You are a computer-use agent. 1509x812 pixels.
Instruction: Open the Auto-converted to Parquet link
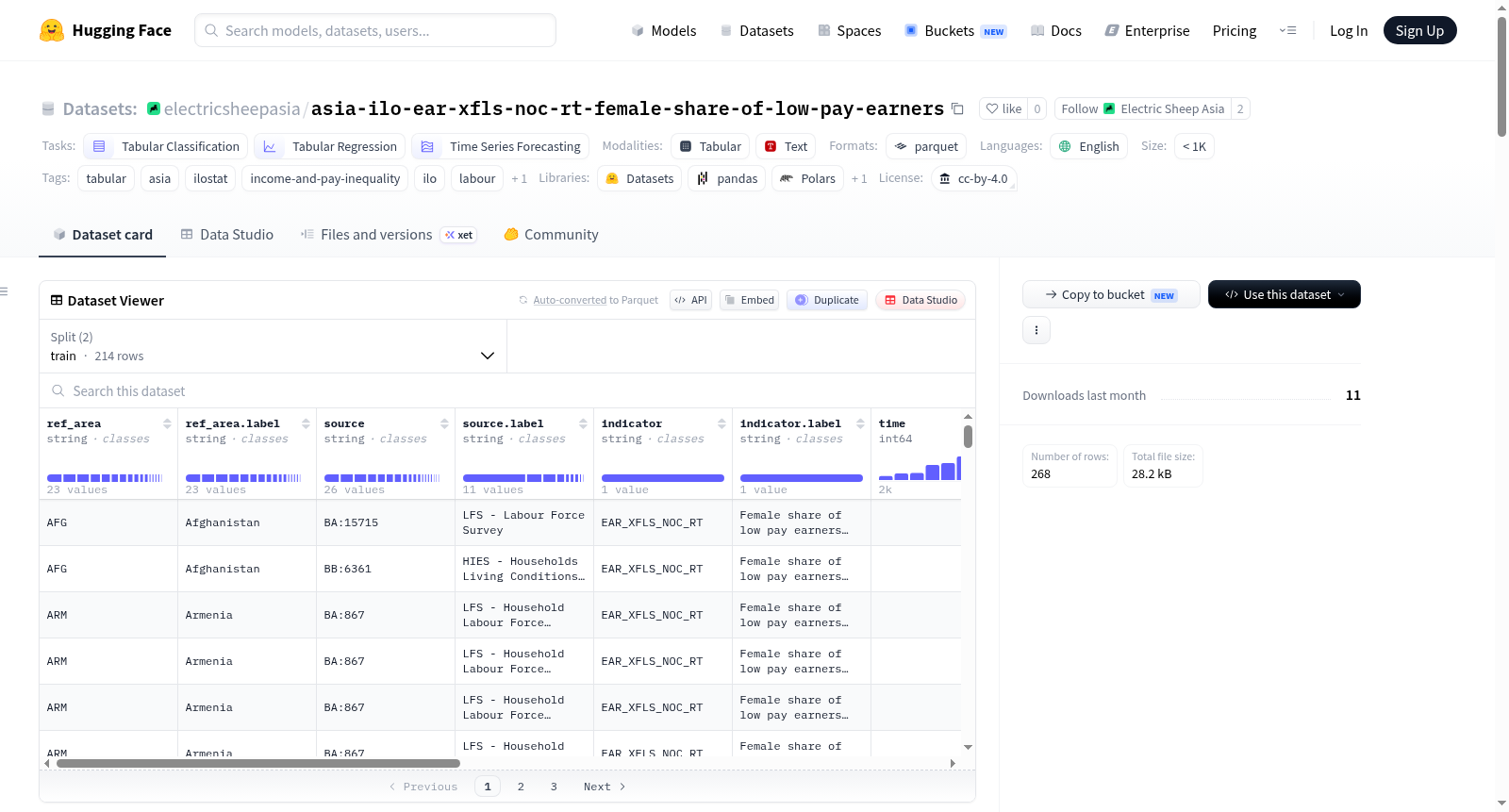(589, 300)
